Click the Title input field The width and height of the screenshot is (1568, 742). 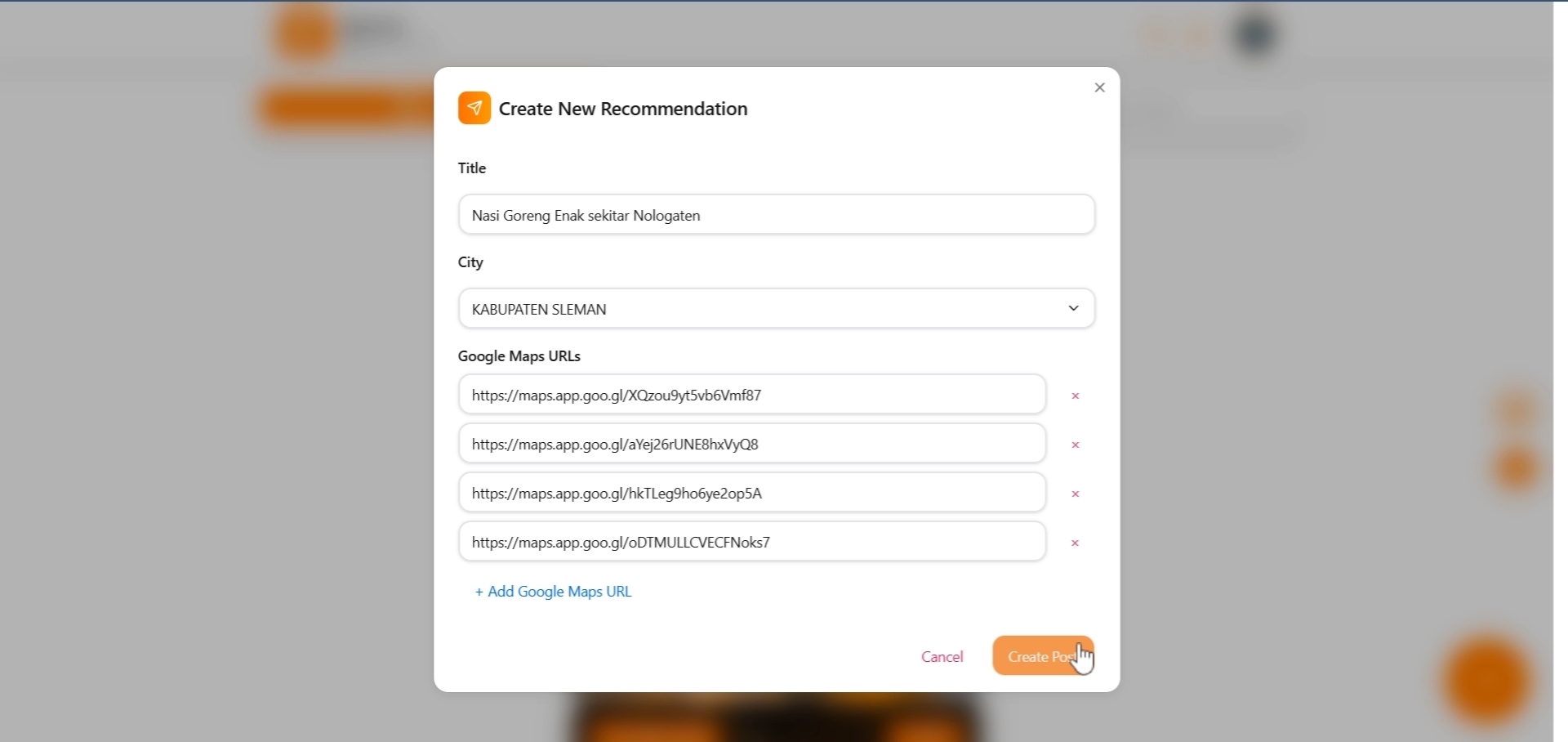click(777, 215)
